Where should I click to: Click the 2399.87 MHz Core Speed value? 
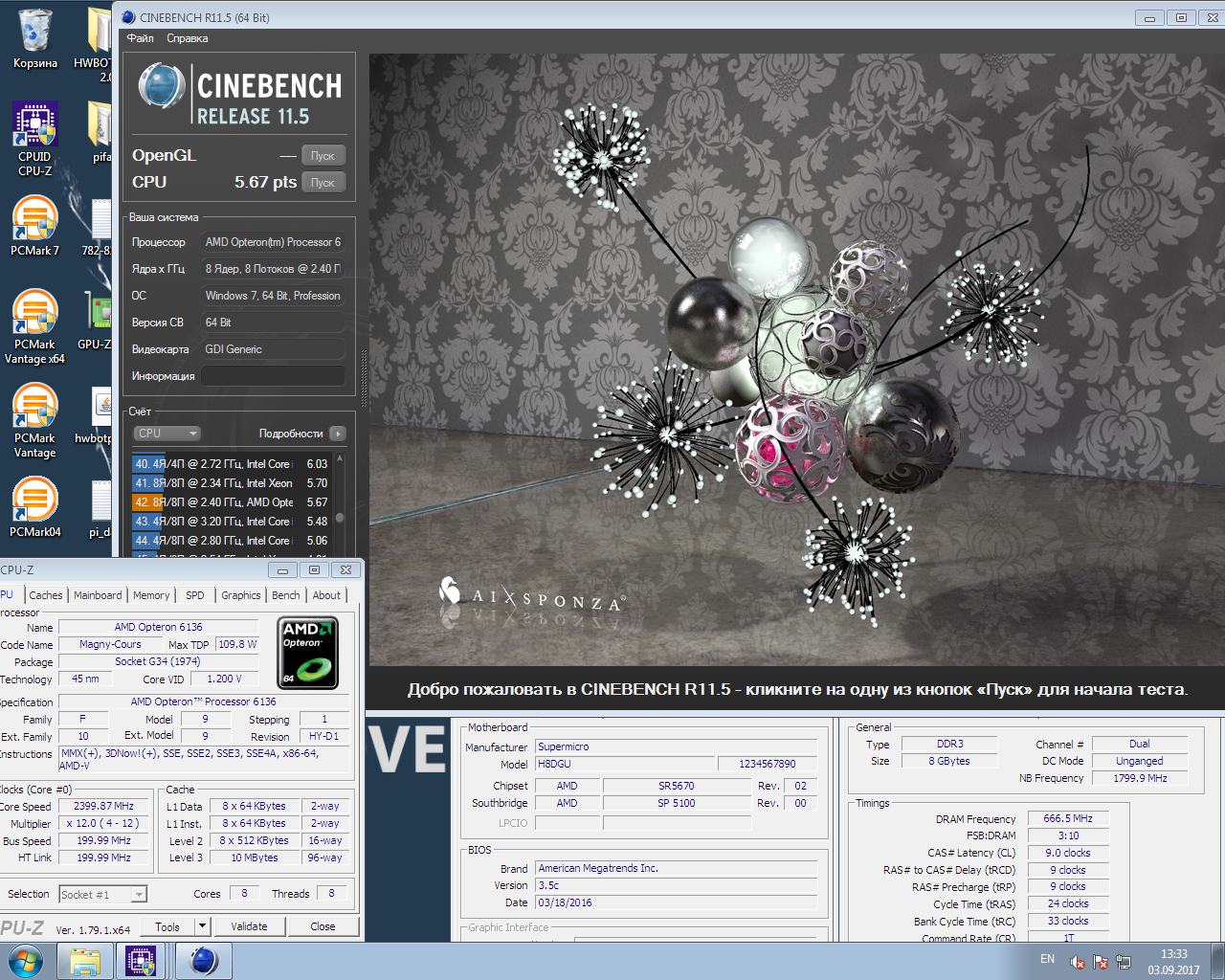point(103,806)
